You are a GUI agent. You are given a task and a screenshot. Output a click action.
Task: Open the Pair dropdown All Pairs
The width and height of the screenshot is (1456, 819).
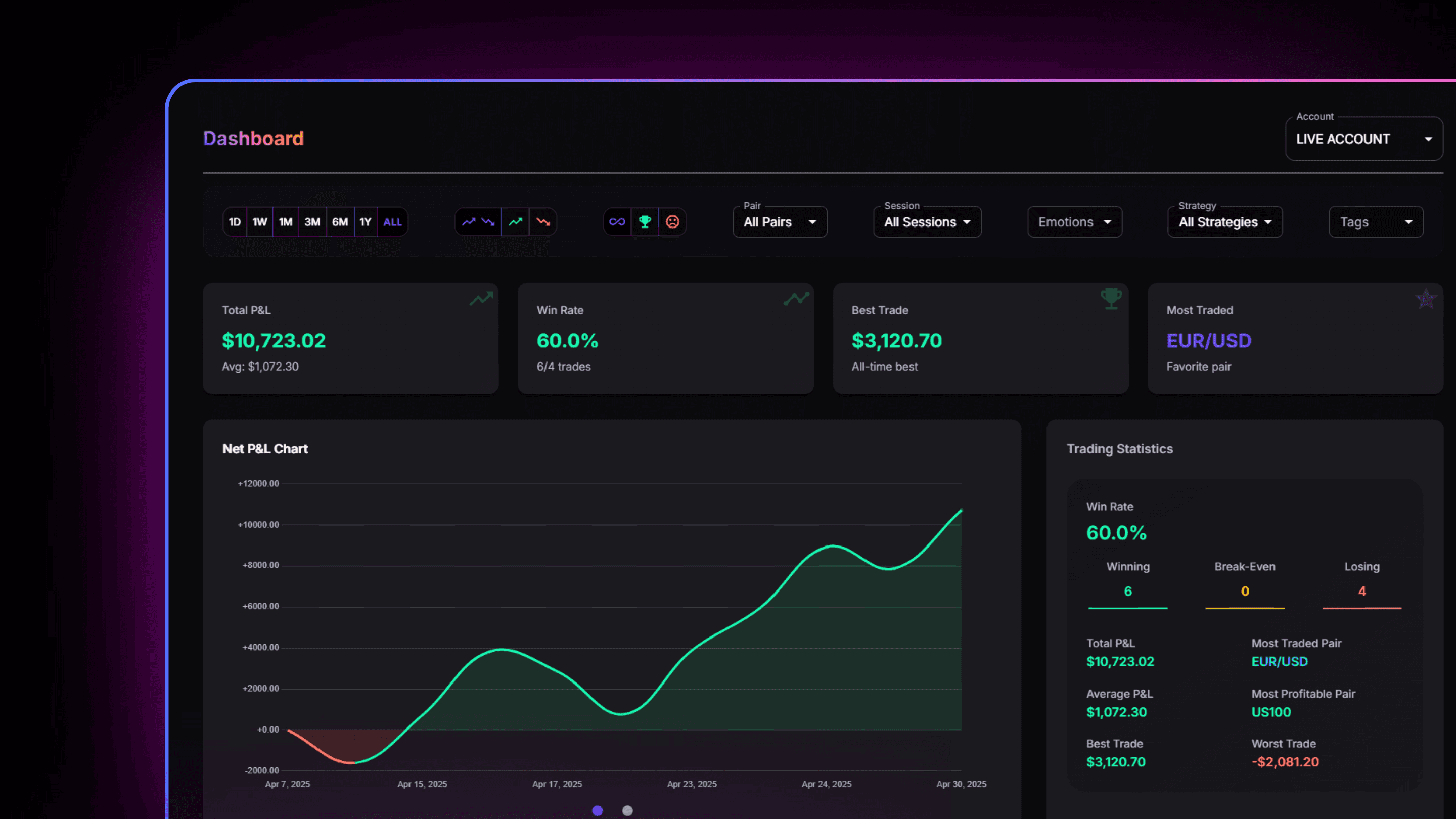tap(780, 222)
